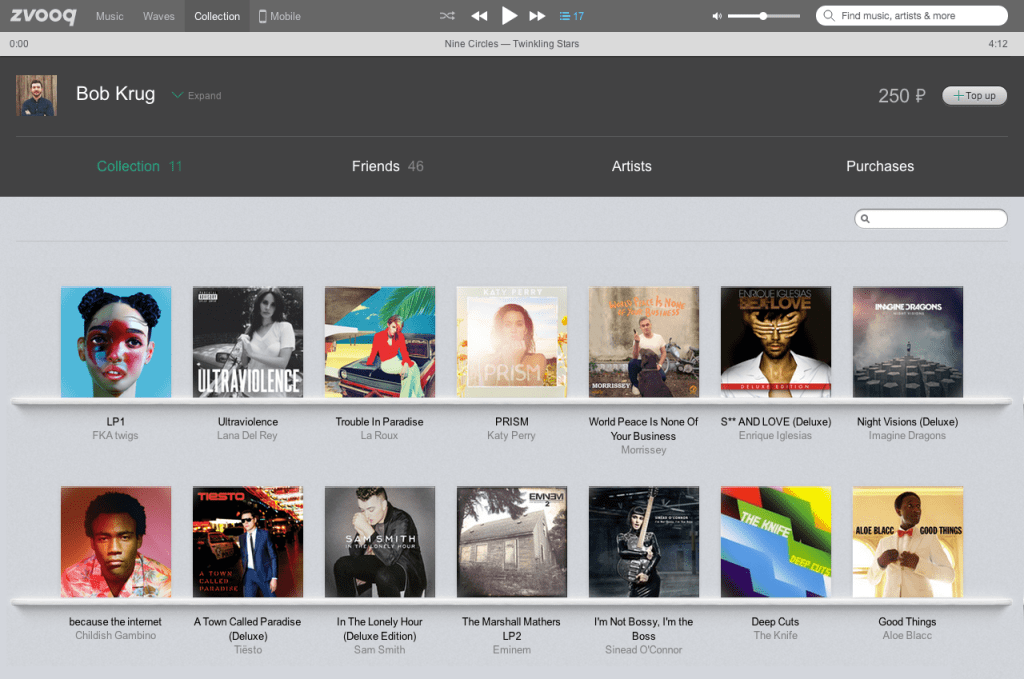This screenshot has width=1024, height=679.
Task: Click the zvooq logo
Action: 43,16
